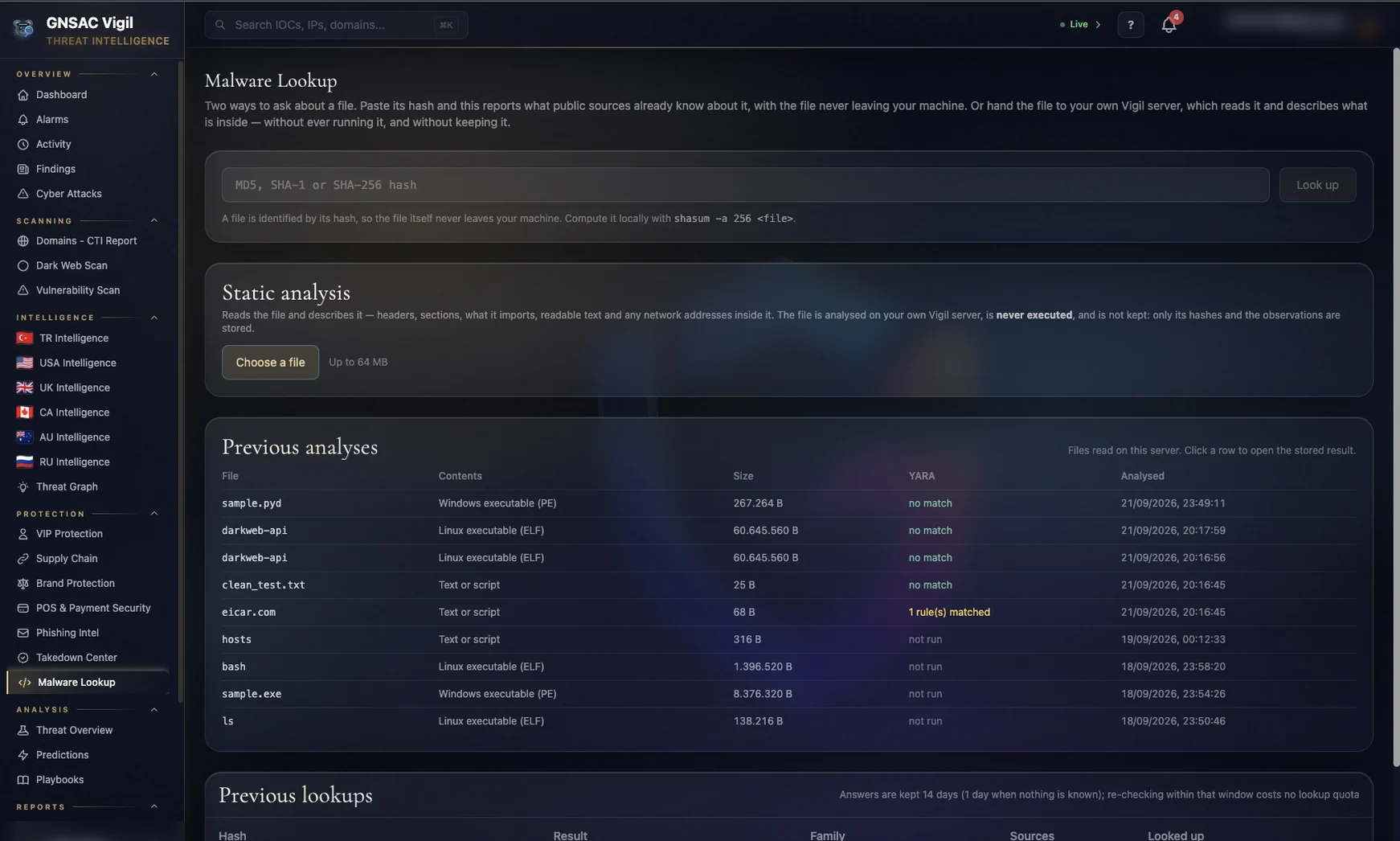Click the Alarms bell icon in the sidebar

[x=23, y=120]
